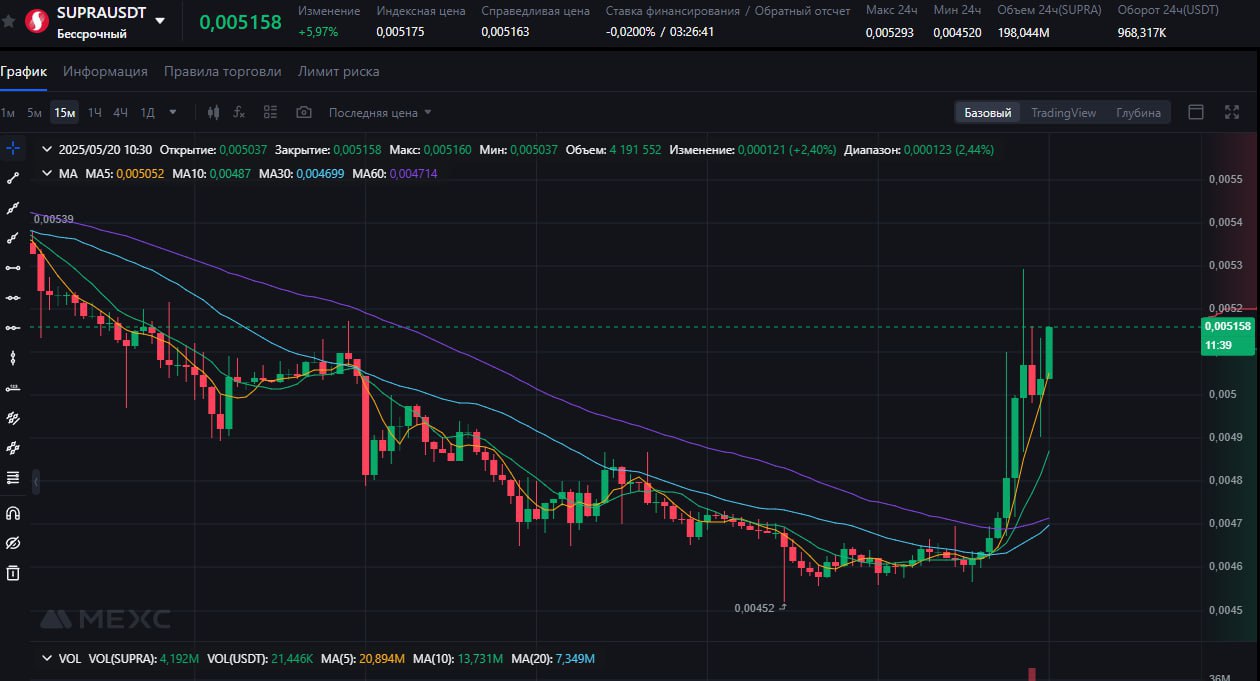This screenshot has height=681, width=1260.
Task: Collapse the drawing toolbar with side handle
Action: click(36, 482)
